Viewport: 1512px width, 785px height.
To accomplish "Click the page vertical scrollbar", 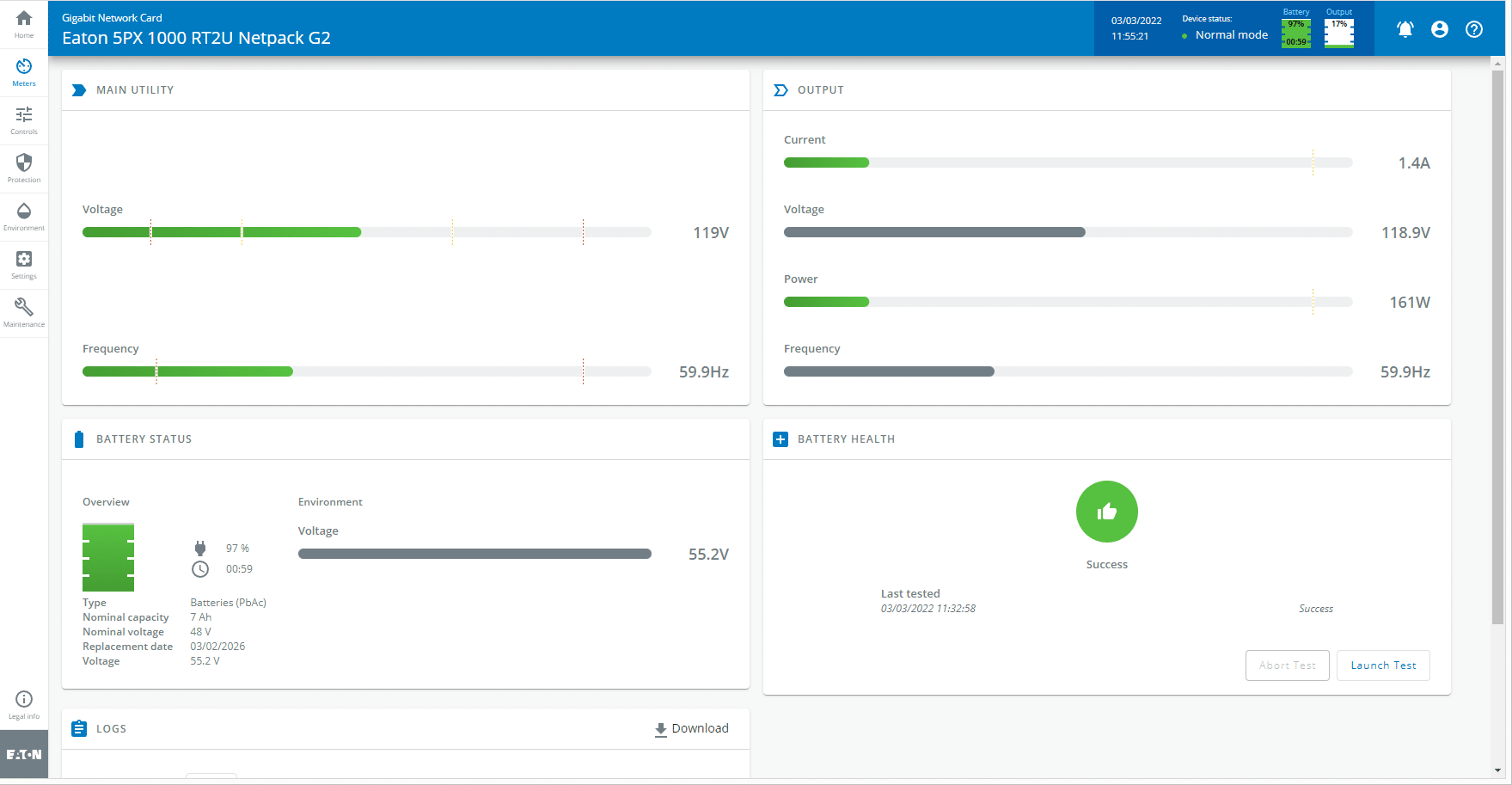I will click(x=1498, y=346).
